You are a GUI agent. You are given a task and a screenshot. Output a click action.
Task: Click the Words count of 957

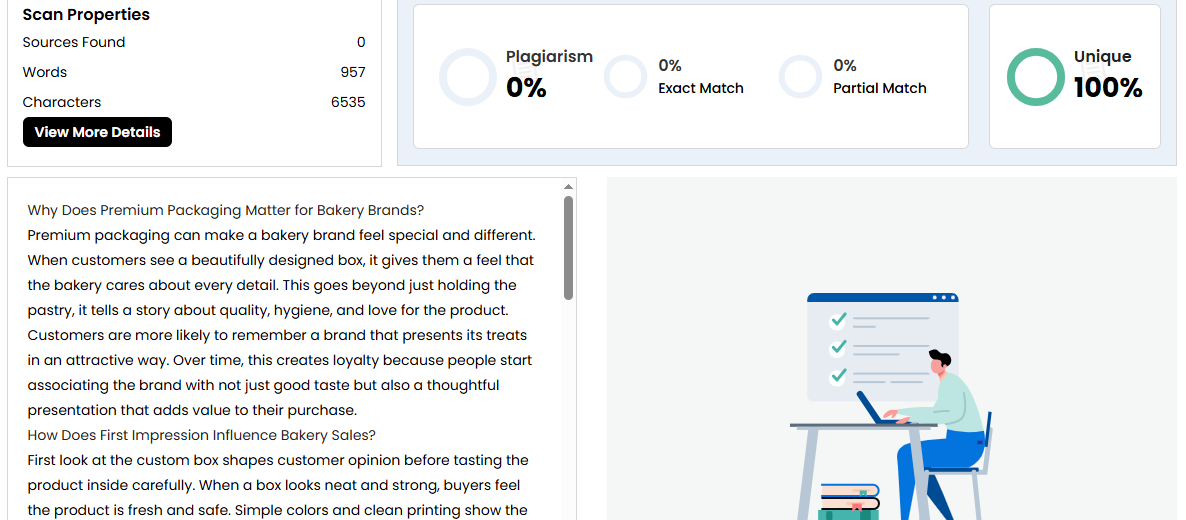coord(352,72)
